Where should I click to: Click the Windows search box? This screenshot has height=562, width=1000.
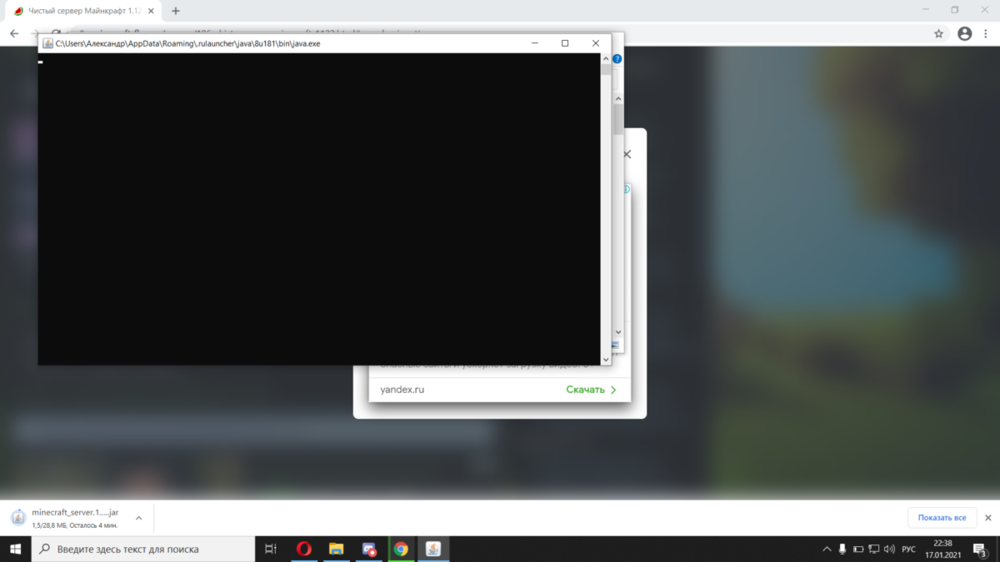click(143, 549)
